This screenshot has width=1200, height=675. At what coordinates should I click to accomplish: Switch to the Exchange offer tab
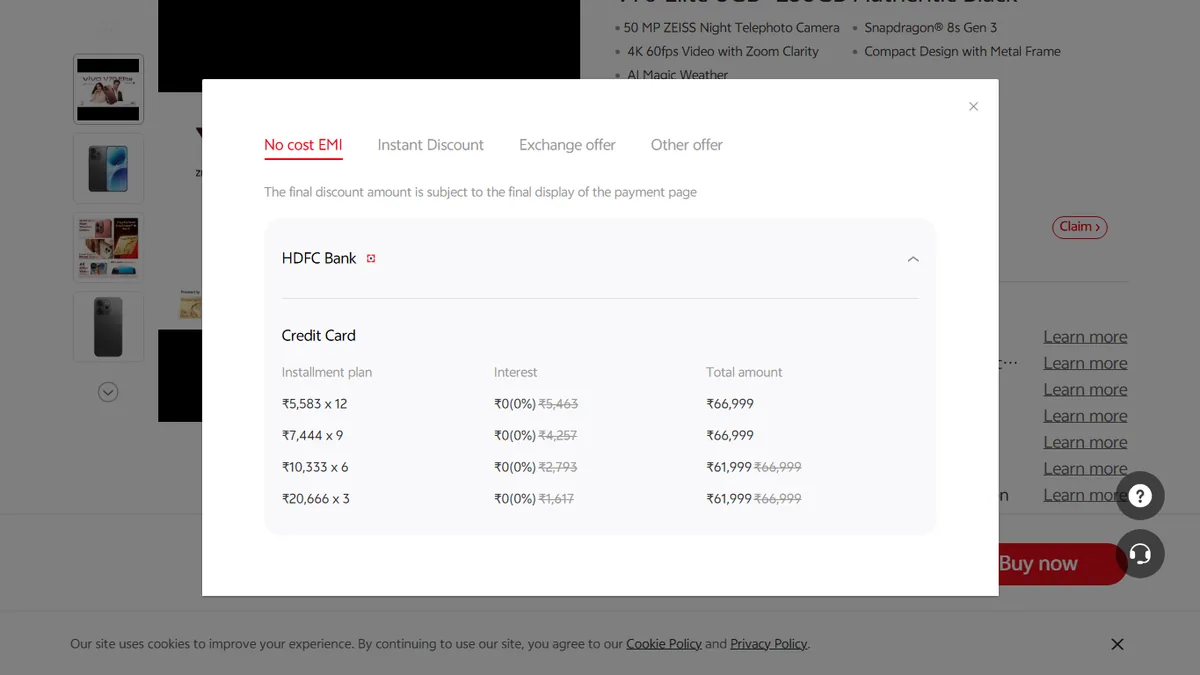coord(567,145)
